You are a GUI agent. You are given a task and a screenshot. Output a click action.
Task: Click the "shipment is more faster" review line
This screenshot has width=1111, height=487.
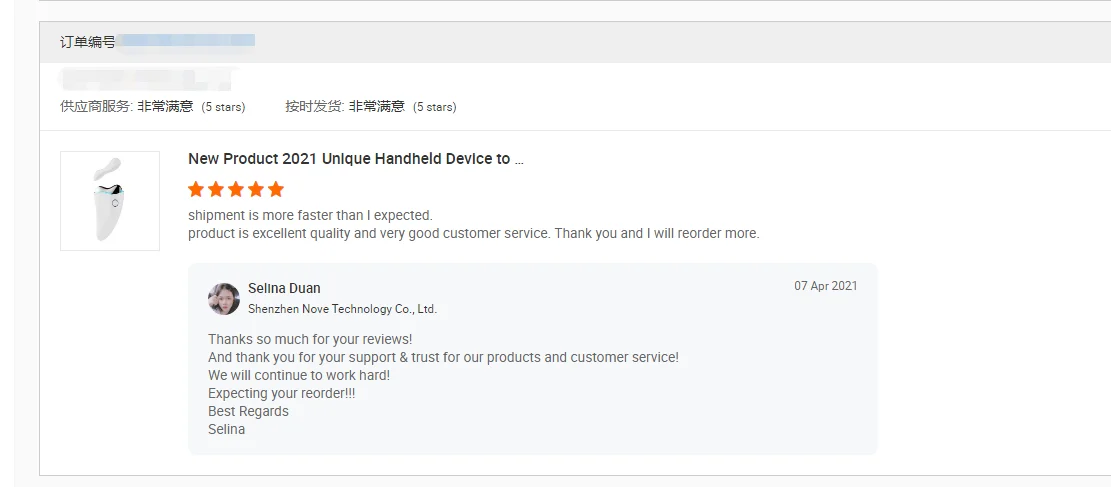[310, 215]
